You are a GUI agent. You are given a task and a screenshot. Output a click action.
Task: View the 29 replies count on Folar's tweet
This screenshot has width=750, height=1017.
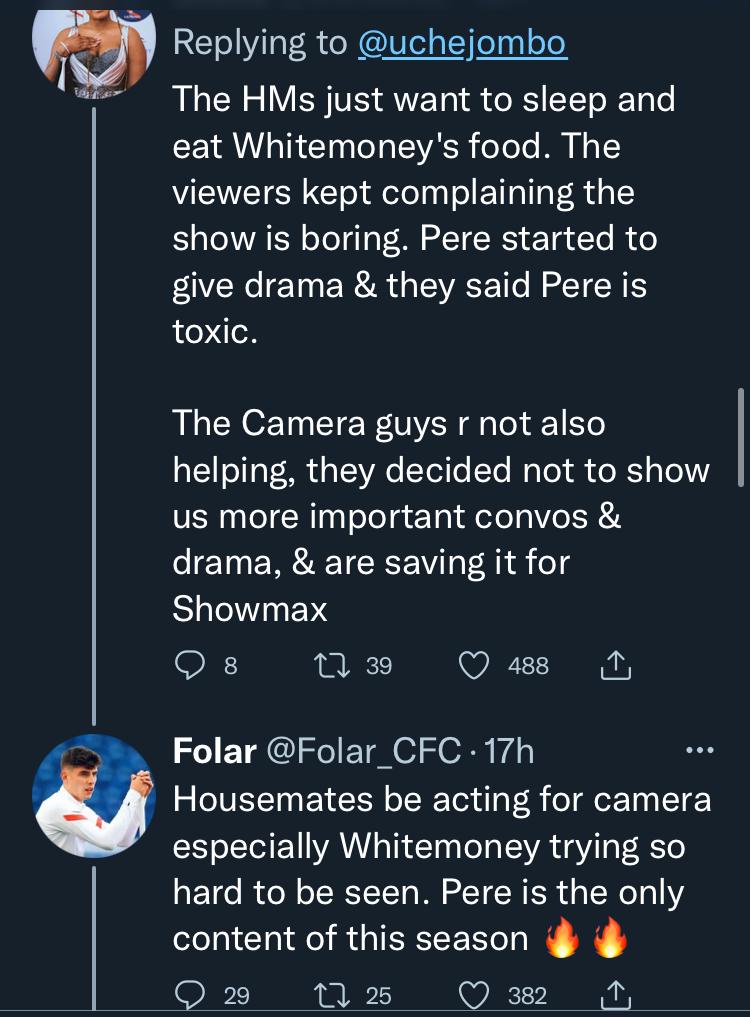click(x=236, y=995)
